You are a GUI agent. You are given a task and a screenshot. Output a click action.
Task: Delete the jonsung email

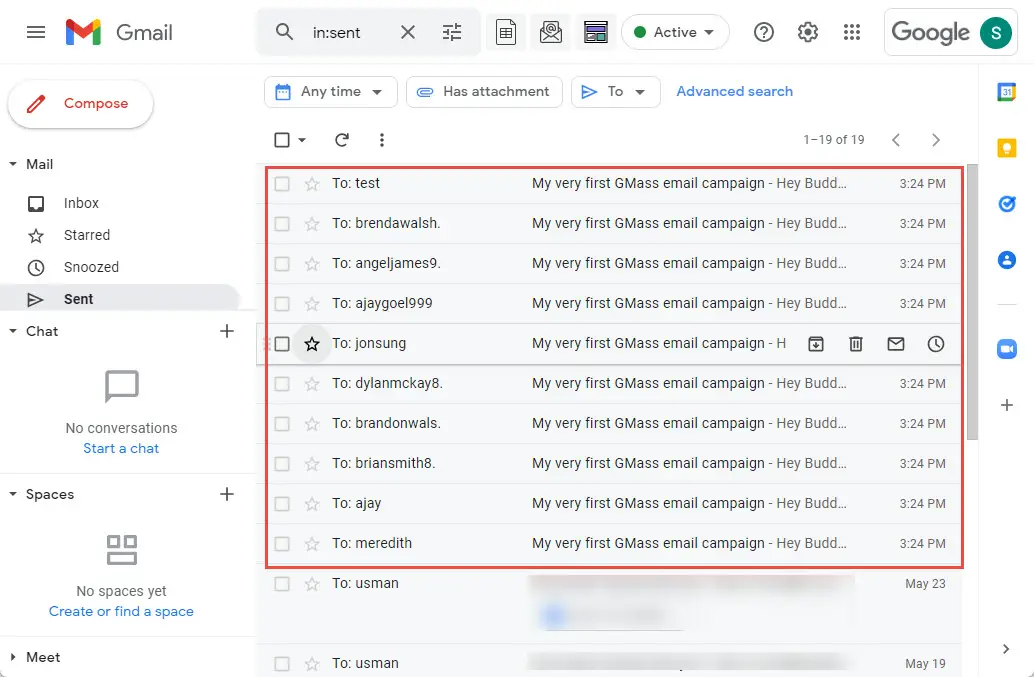(855, 343)
